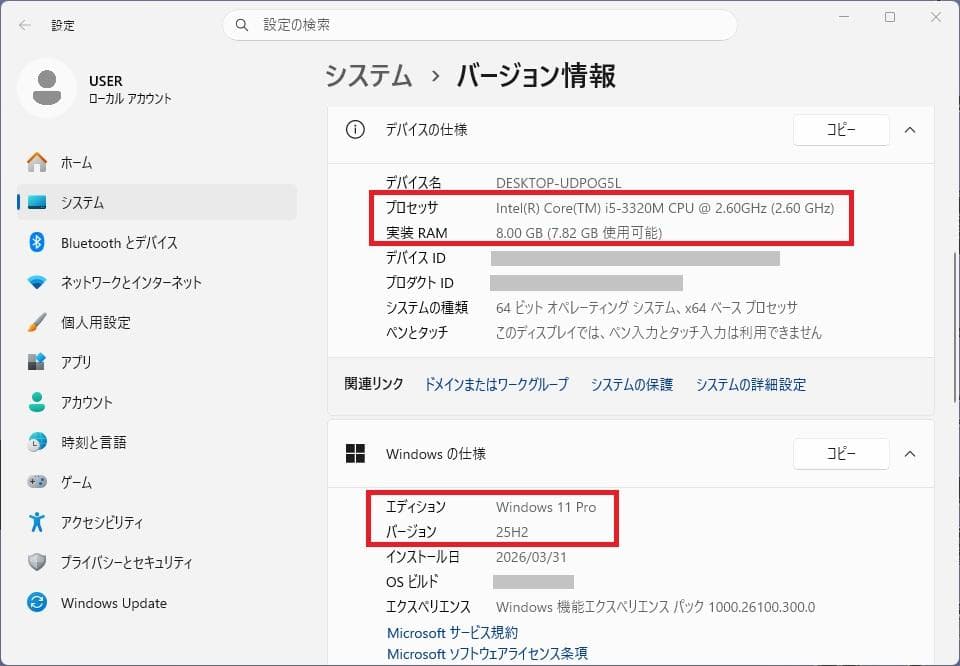Open the システムの保護 link
Viewport: 960px width, 666px height.
tap(631, 385)
